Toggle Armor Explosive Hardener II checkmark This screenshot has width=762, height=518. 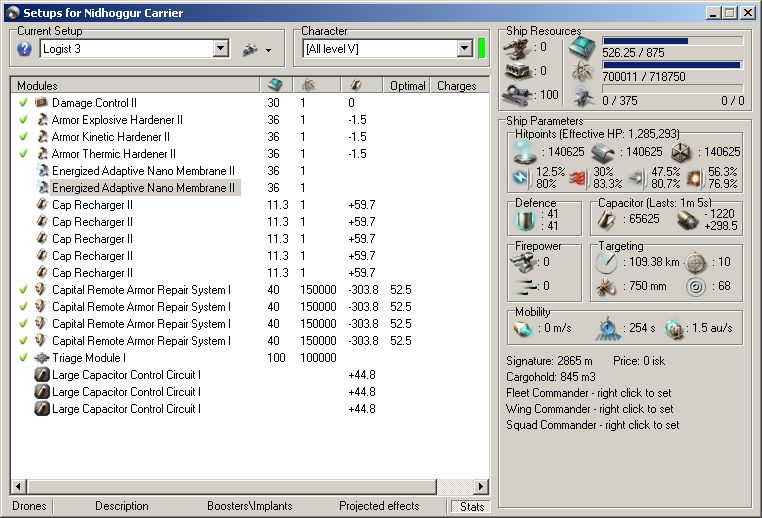coord(23,120)
